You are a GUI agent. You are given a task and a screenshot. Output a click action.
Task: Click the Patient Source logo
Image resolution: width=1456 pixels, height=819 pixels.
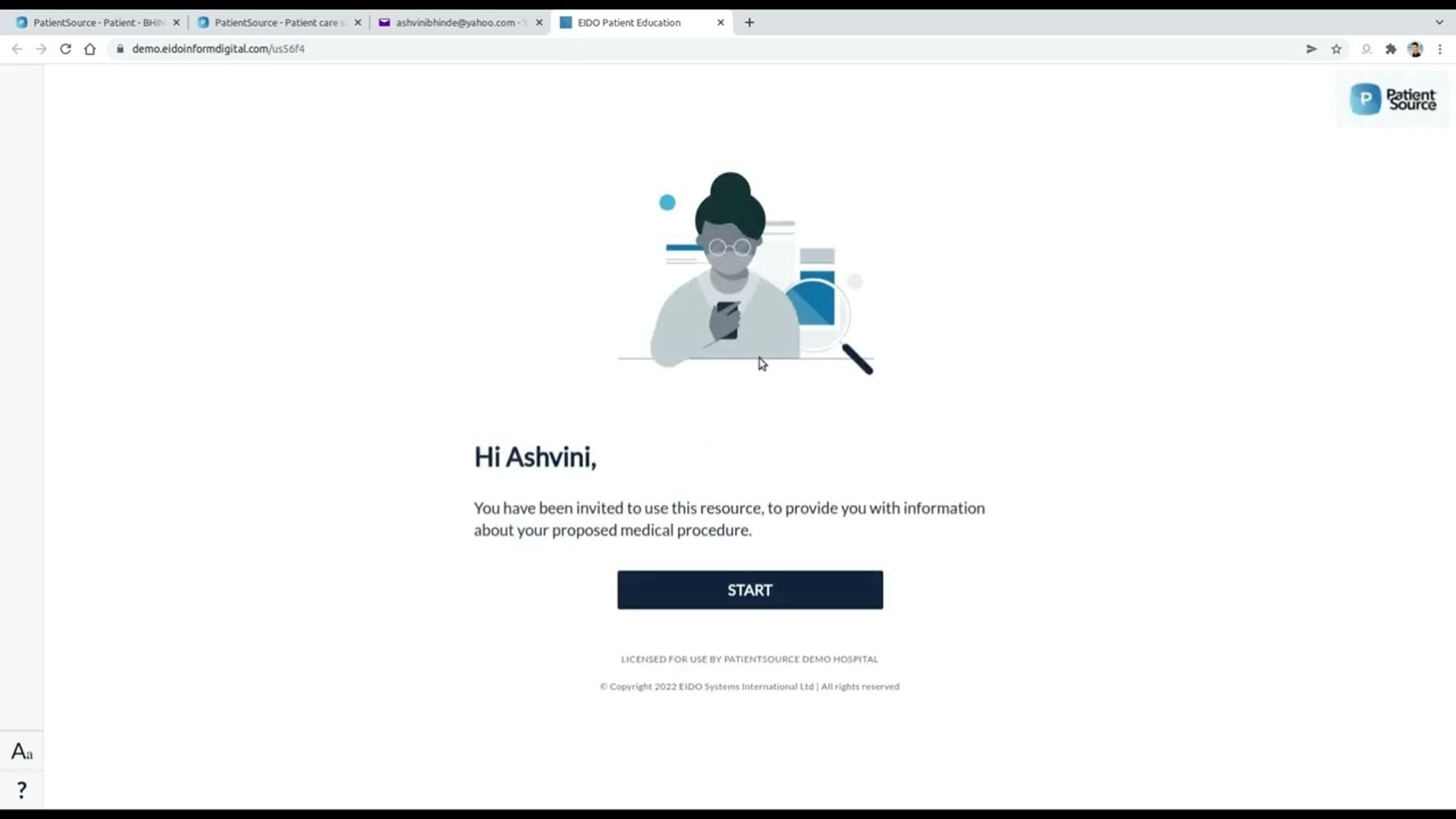pyautogui.click(x=1392, y=99)
